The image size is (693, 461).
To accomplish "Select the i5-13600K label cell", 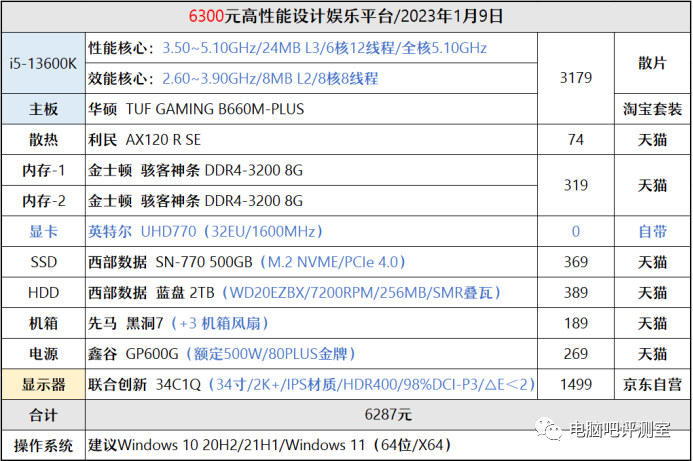I will 43,63.
